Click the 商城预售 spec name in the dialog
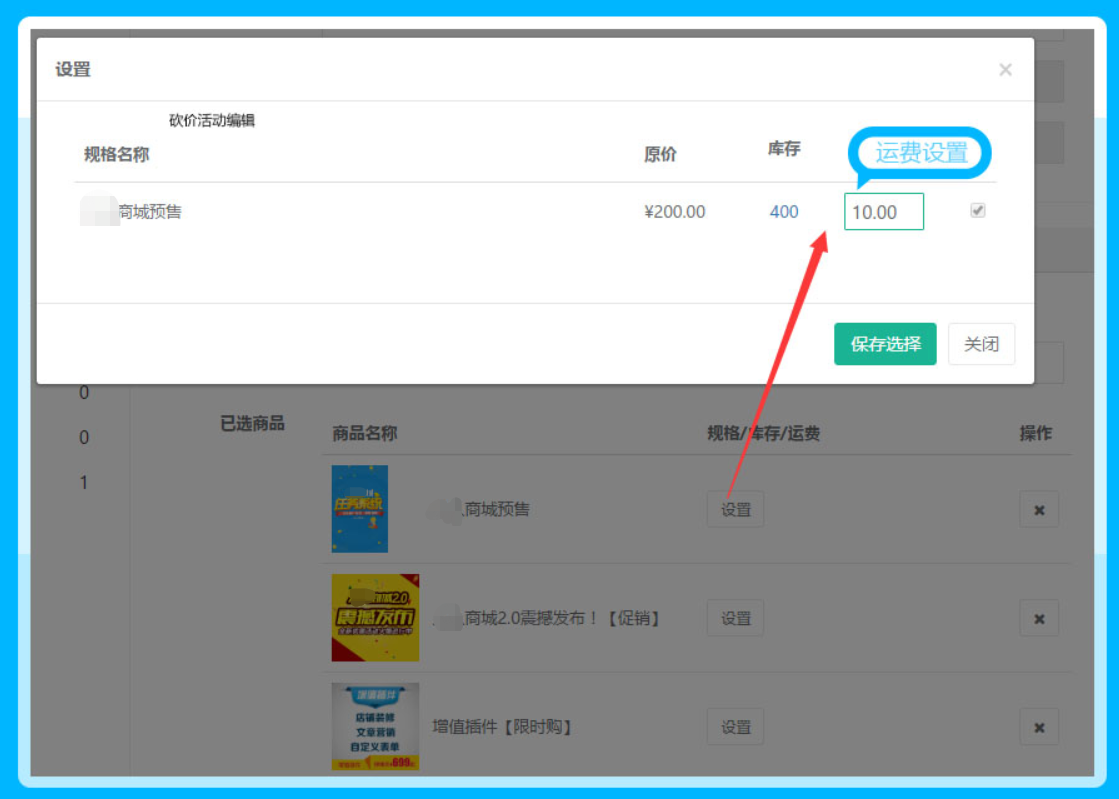This screenshot has width=1119, height=799. (150, 212)
